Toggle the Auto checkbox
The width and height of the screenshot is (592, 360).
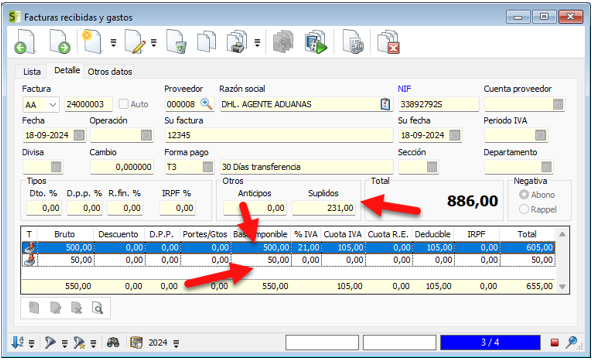pos(123,104)
